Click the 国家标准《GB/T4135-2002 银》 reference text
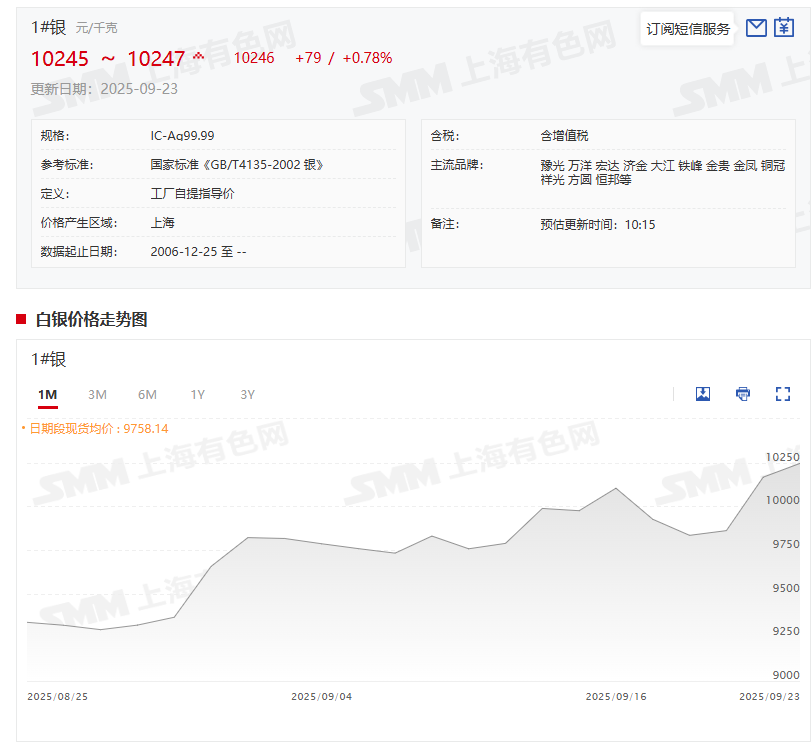 point(237,165)
